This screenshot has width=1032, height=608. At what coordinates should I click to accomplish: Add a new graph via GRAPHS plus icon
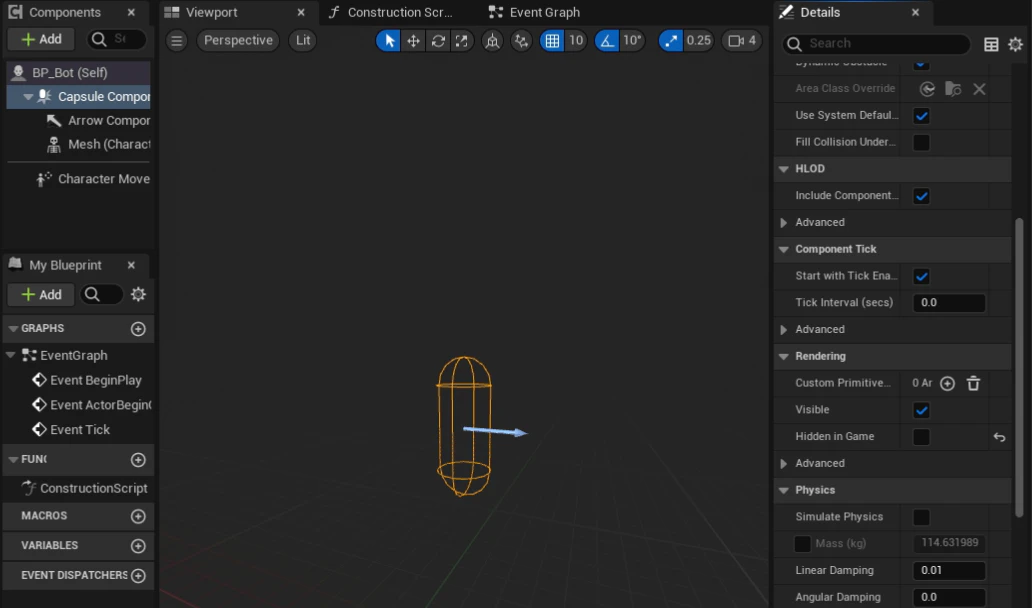click(138, 328)
